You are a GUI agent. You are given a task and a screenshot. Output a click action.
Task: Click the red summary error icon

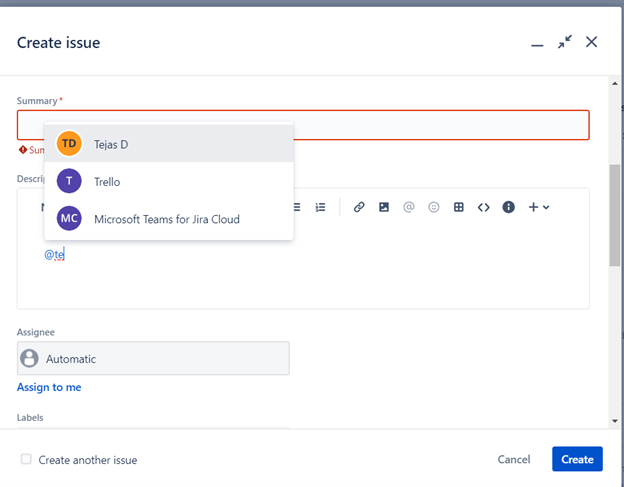coord(23,150)
